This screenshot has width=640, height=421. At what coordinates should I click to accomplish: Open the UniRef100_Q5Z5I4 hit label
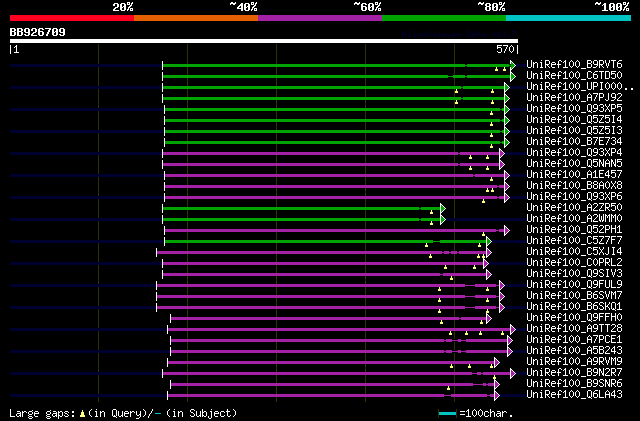pos(574,120)
